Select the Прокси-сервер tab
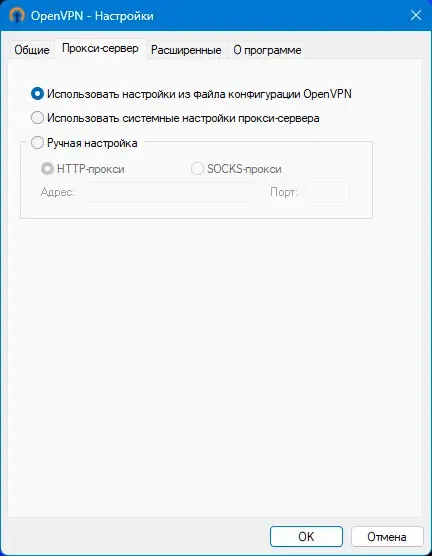432x556 pixels. (x=100, y=49)
